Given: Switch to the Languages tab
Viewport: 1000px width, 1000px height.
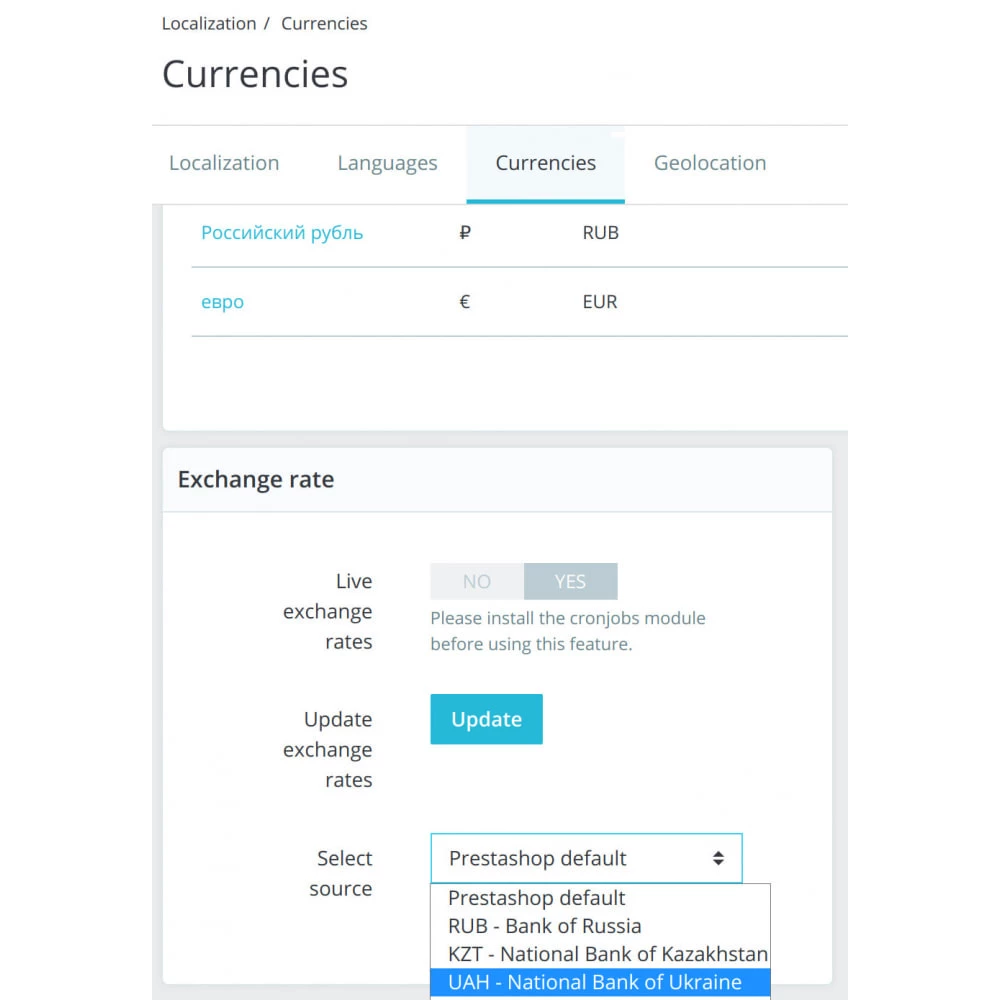Looking at the screenshot, I should 387,163.
